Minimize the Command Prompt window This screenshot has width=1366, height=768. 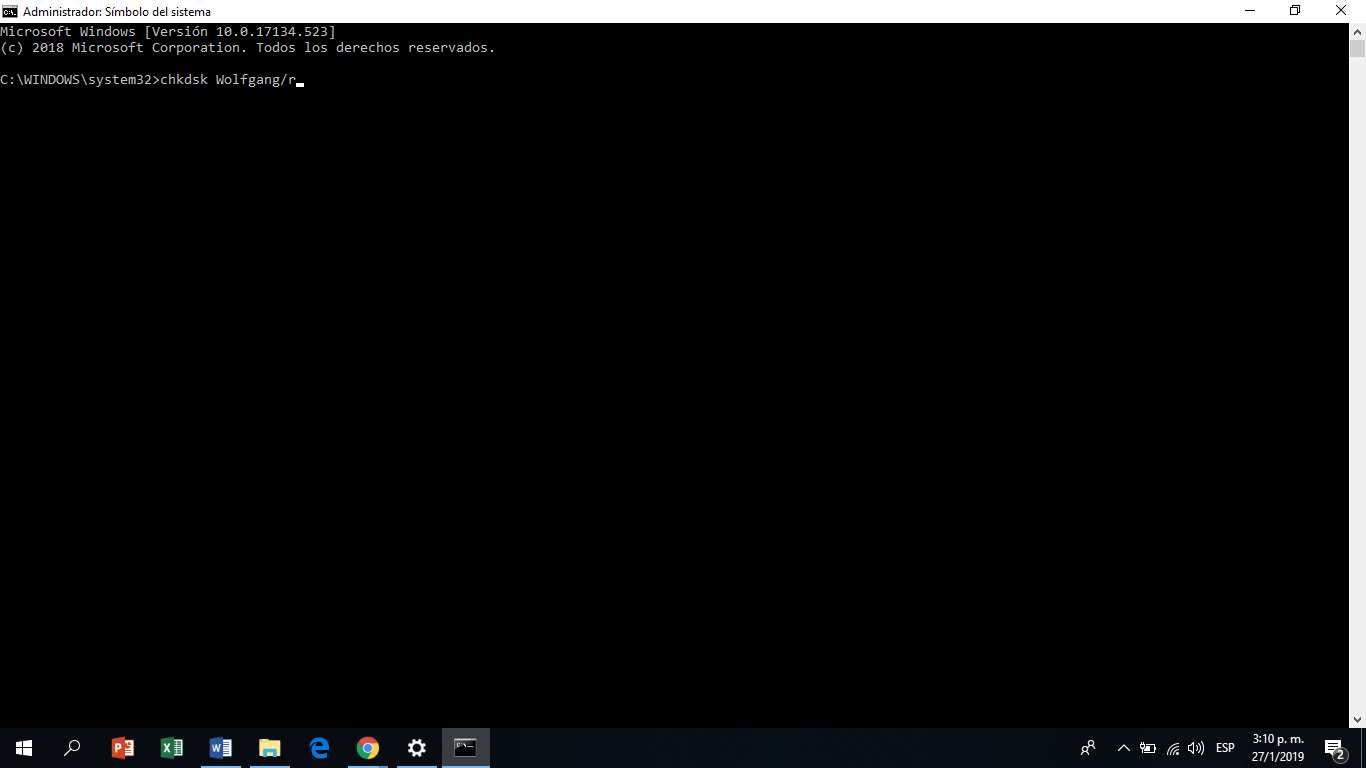(1250, 11)
